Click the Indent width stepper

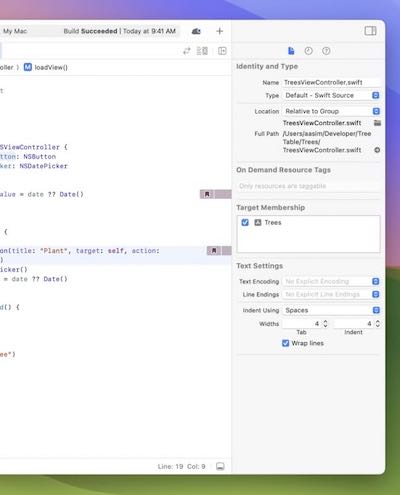pyautogui.click(x=377, y=323)
